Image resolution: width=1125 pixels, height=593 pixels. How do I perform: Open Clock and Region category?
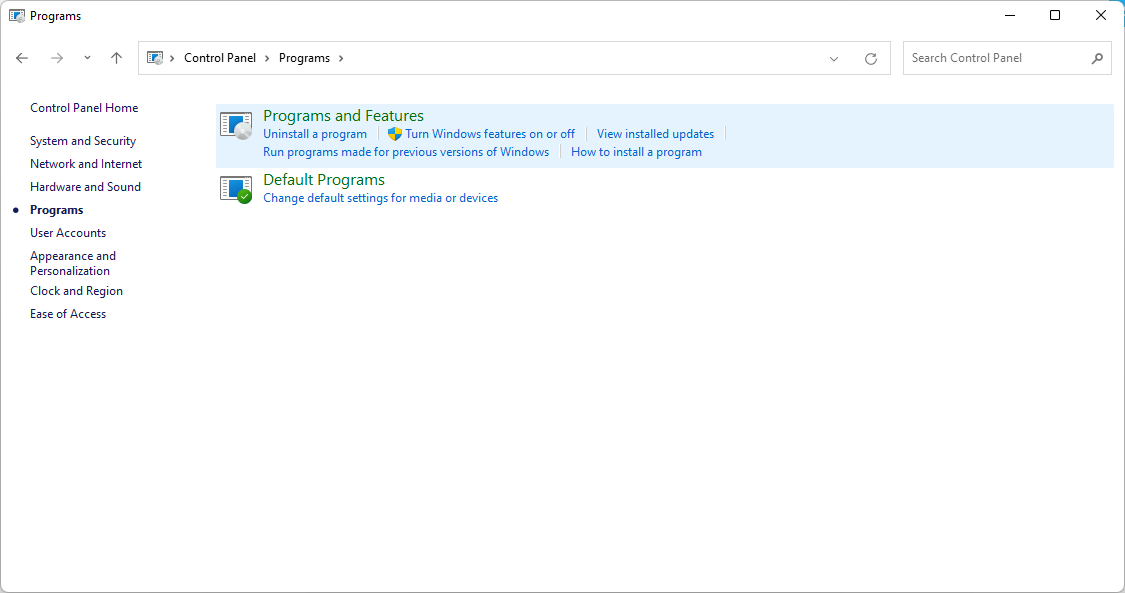pos(76,291)
